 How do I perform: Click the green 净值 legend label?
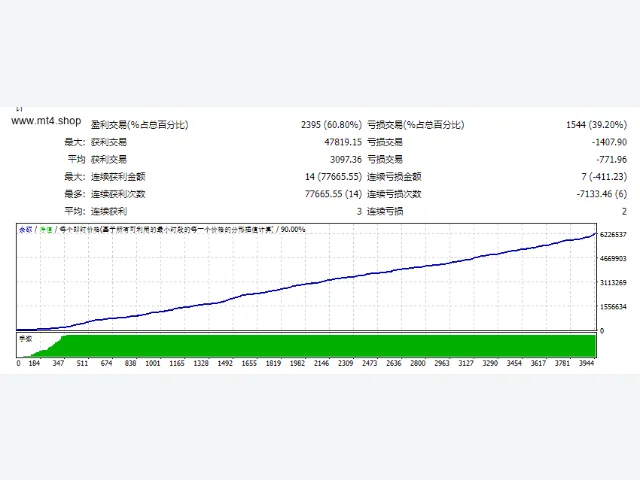(x=46, y=230)
